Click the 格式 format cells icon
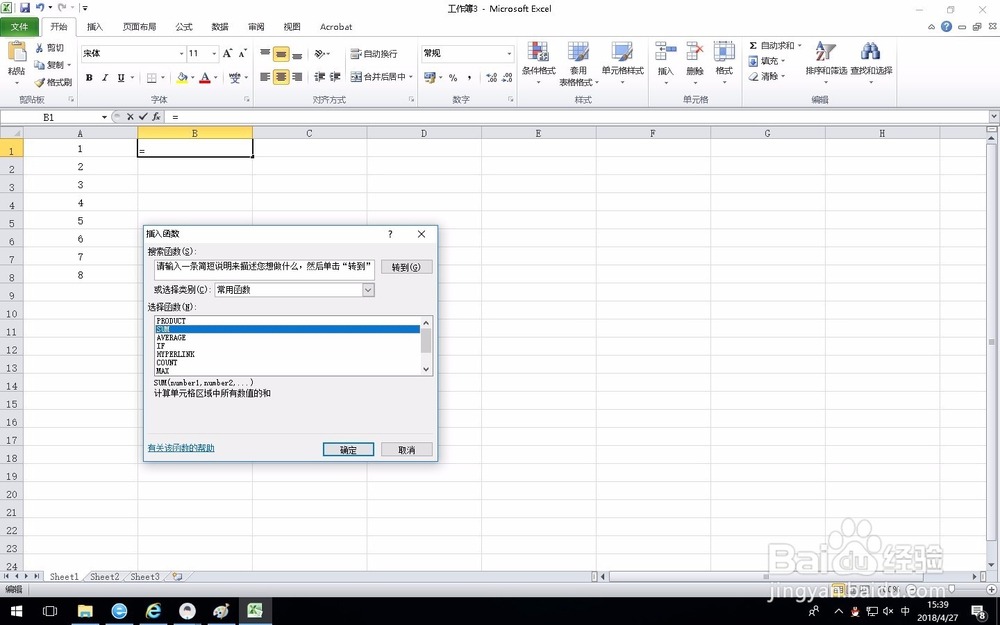Image resolution: width=1000 pixels, height=625 pixels. pos(724,51)
